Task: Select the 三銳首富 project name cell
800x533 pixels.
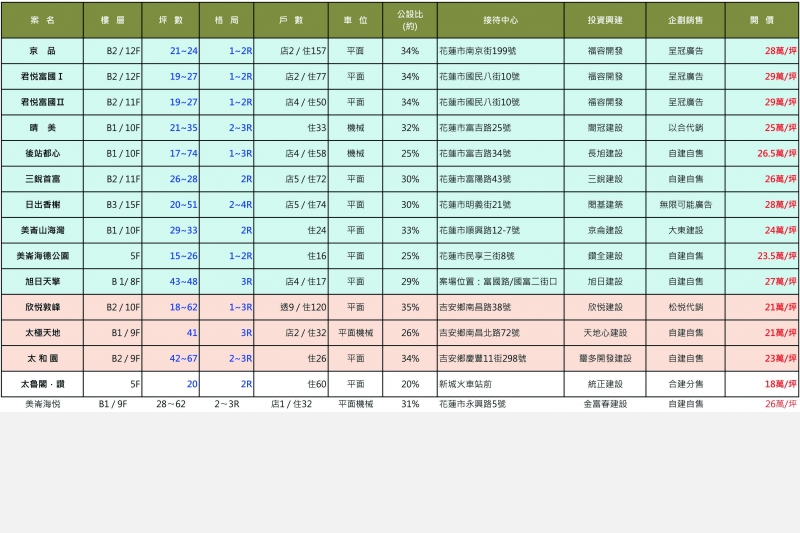Action: 42,179
